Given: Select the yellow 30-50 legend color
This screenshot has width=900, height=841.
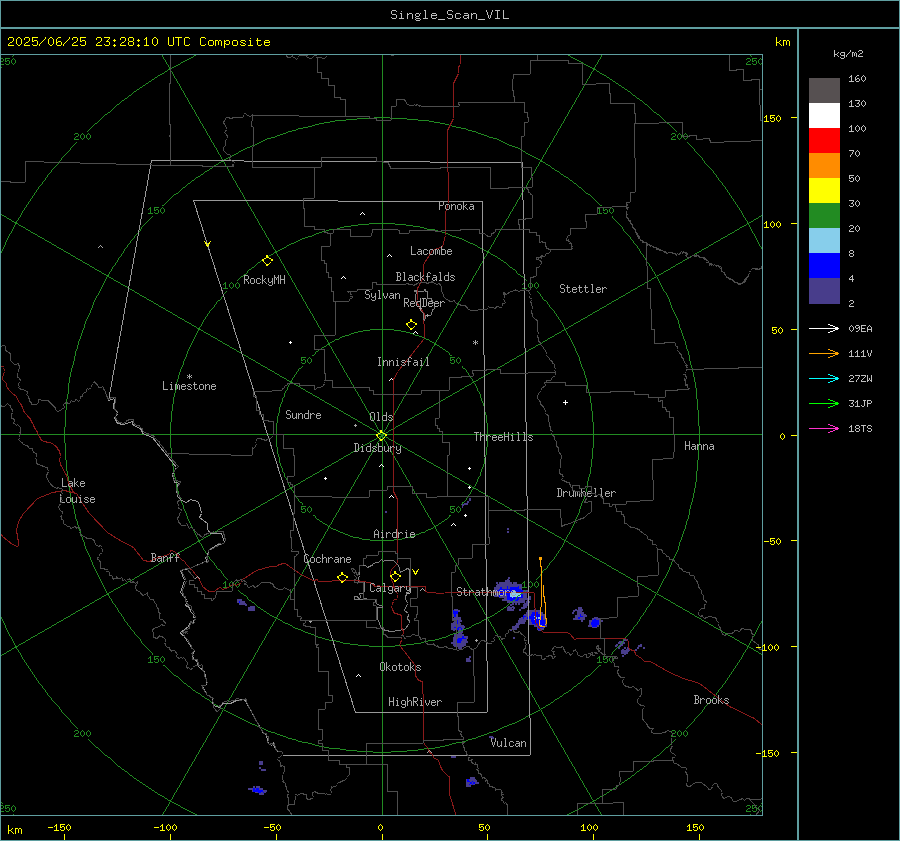Looking at the screenshot, I should pos(824,191).
